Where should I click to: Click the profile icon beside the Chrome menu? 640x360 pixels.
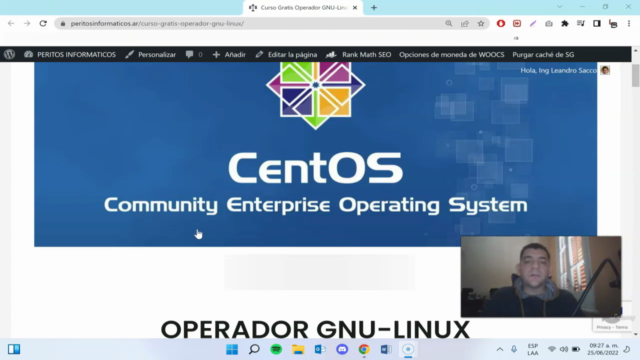click(613, 24)
